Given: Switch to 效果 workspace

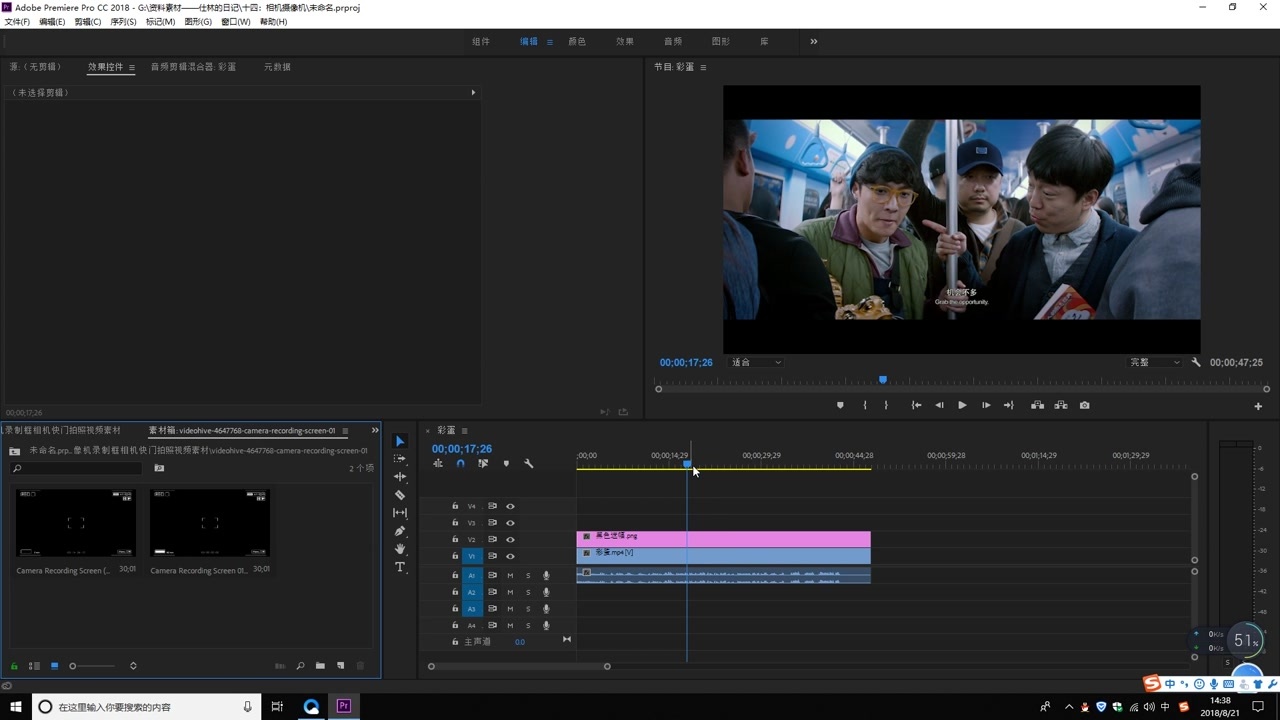Looking at the screenshot, I should [625, 41].
